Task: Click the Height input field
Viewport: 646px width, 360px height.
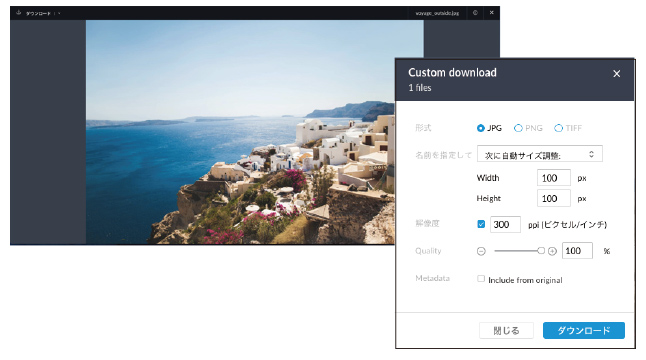Action: click(x=554, y=199)
